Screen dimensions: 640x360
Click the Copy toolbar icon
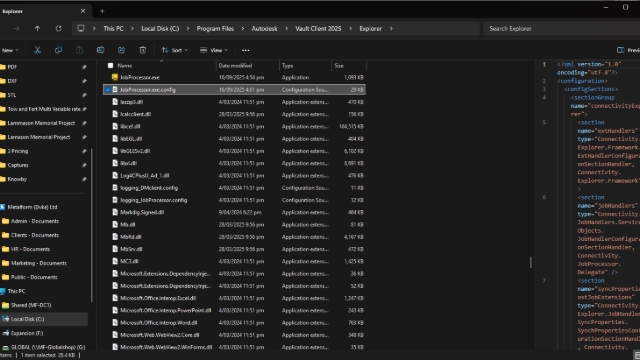[58, 50]
